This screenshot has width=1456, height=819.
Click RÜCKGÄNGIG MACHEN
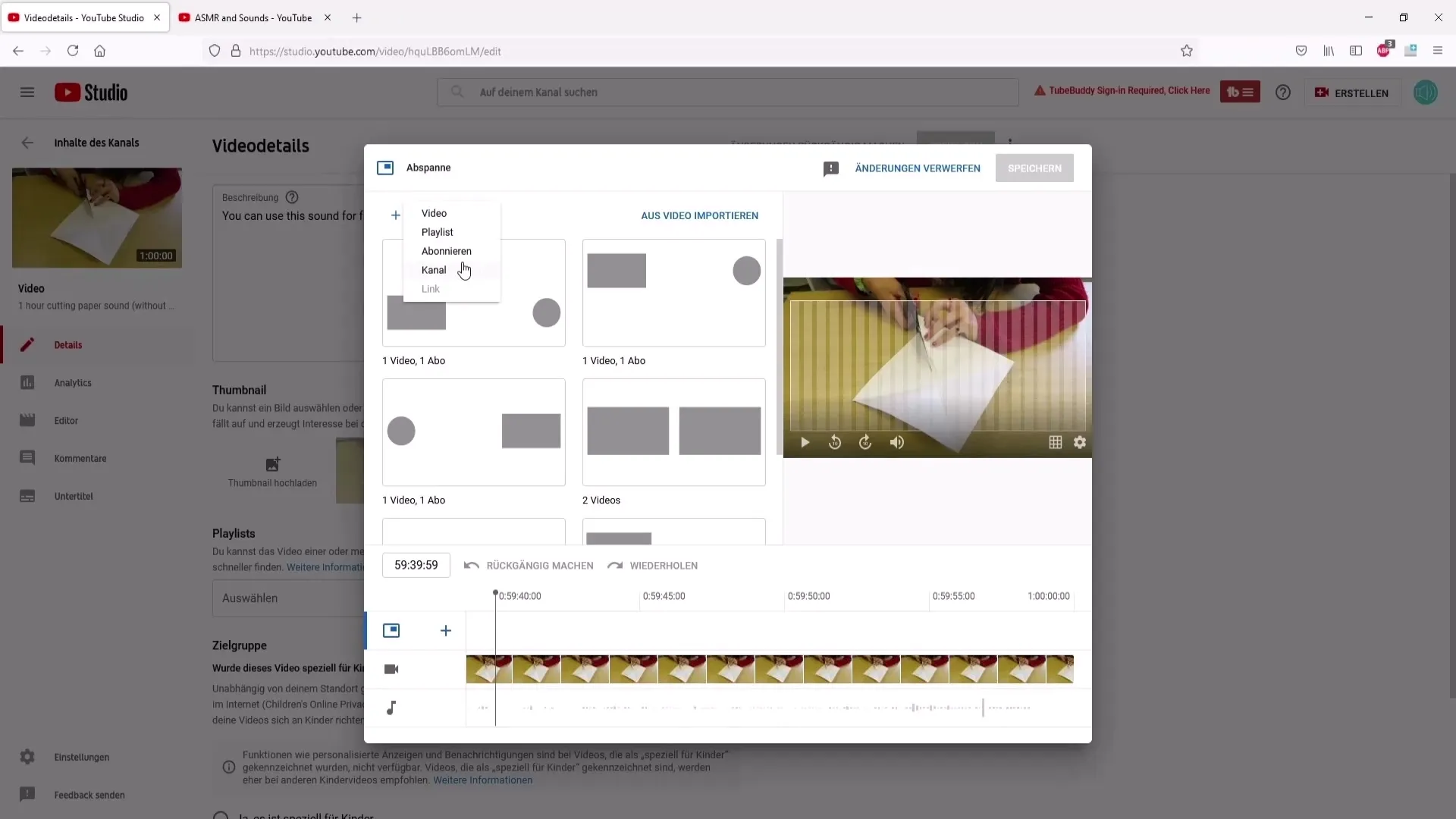[x=529, y=566]
